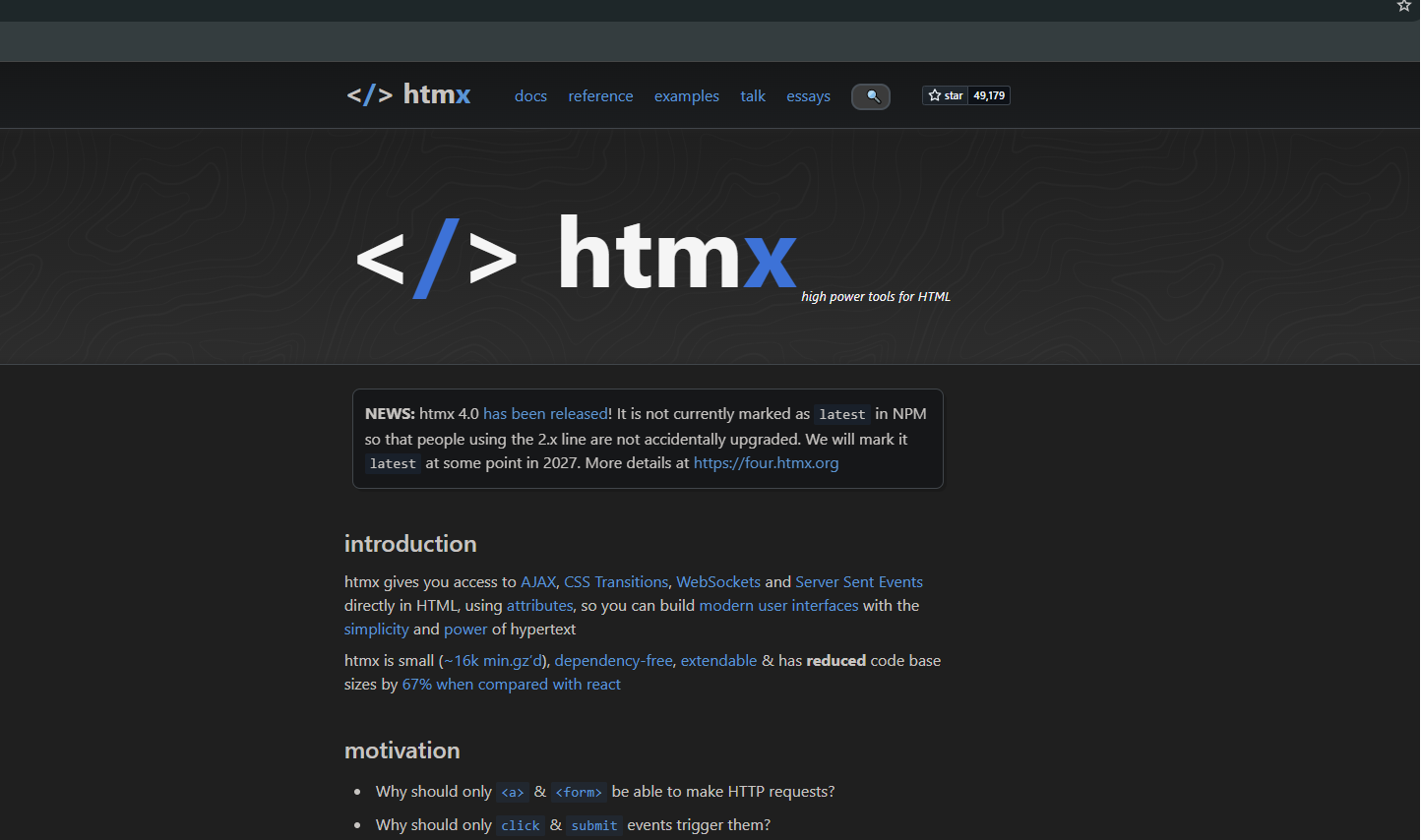Navigate to the talk page
This screenshot has height=840, width=1421.
753,95
